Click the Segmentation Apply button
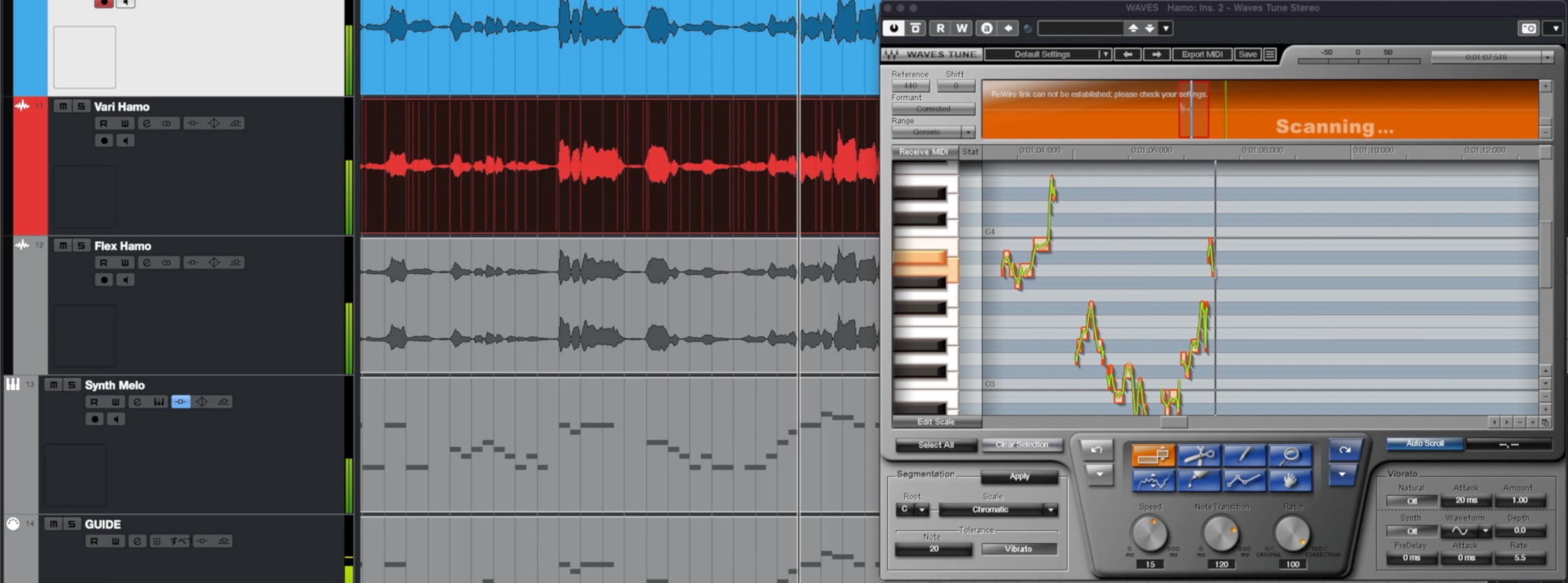Screen dimensions: 1568x583 pyautogui.click(x=1019, y=477)
